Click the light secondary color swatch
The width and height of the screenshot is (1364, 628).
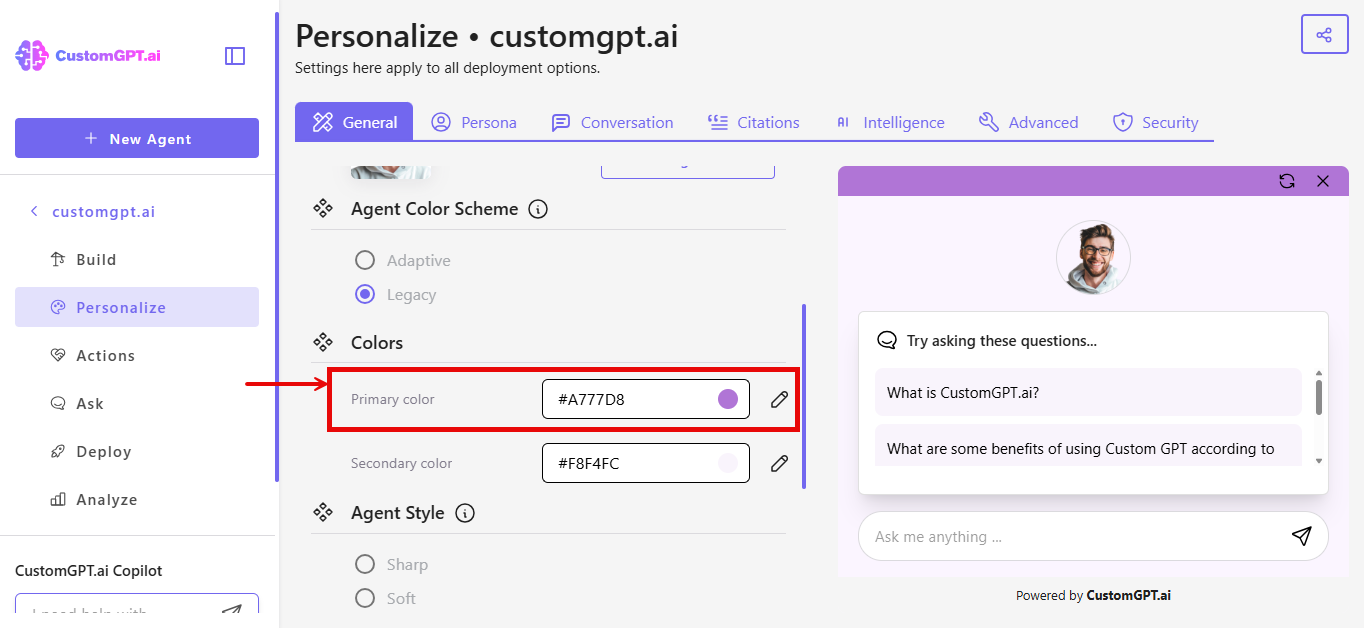click(728, 463)
